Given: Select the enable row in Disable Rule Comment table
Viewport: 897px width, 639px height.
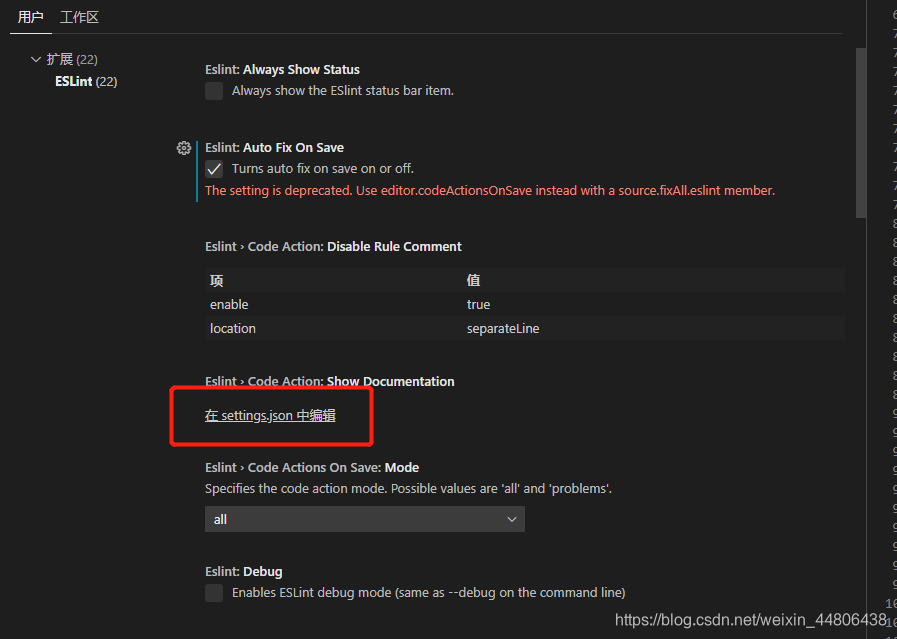Looking at the screenshot, I should point(525,304).
